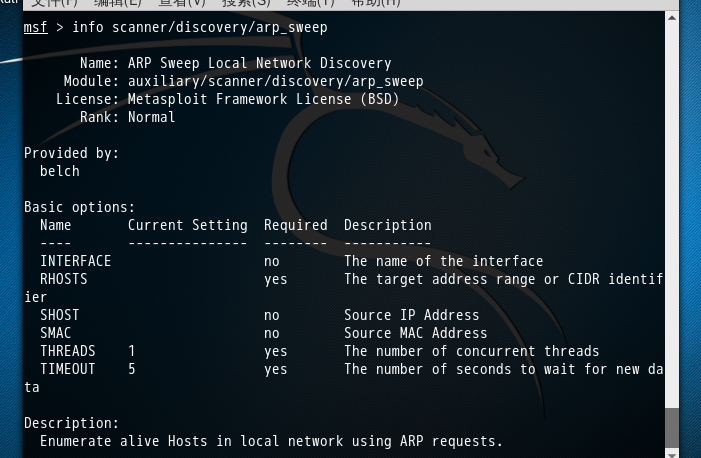The height and width of the screenshot is (458, 701).
Task: Click the THREADS option name
Action: (68, 351)
